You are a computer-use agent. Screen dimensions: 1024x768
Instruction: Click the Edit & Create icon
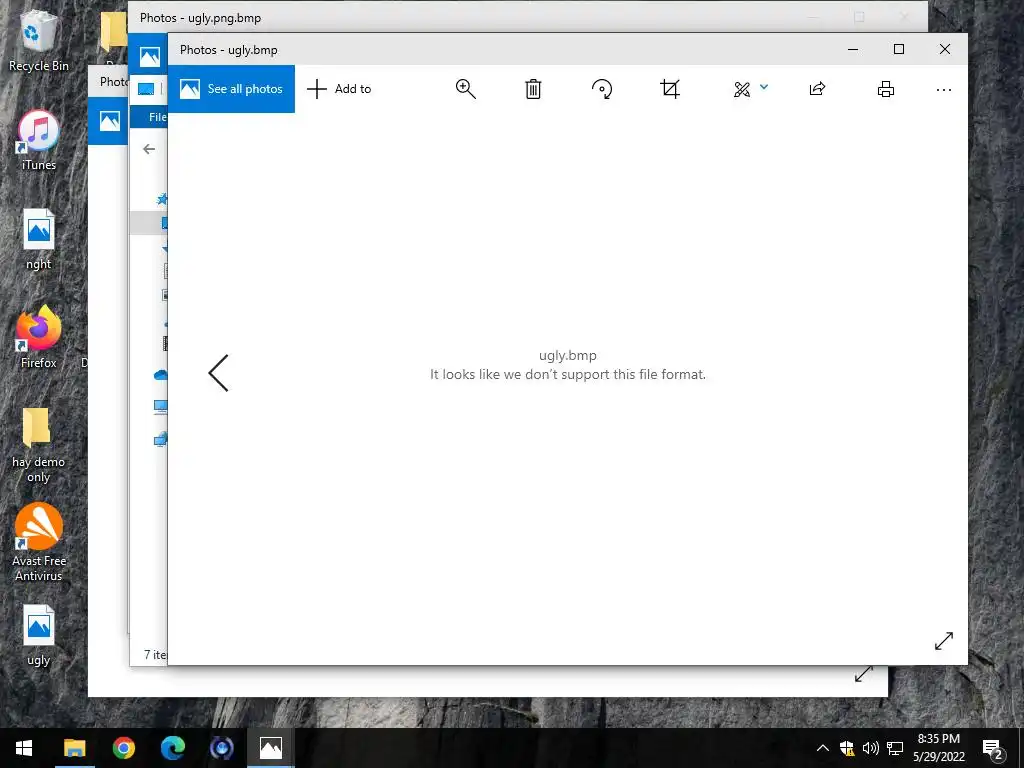pos(742,89)
